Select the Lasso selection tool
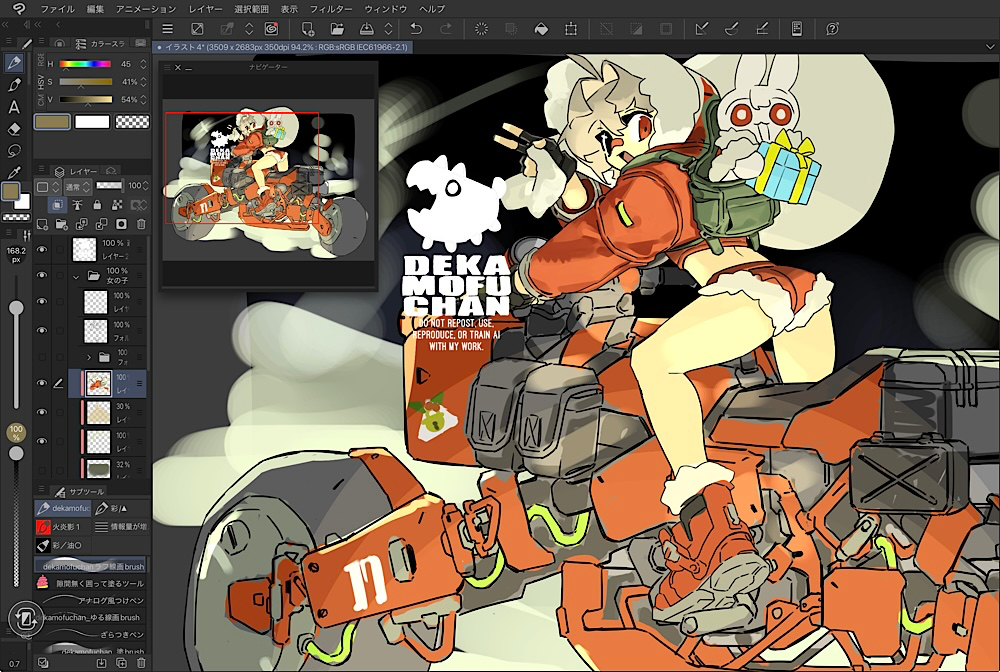 14,151
